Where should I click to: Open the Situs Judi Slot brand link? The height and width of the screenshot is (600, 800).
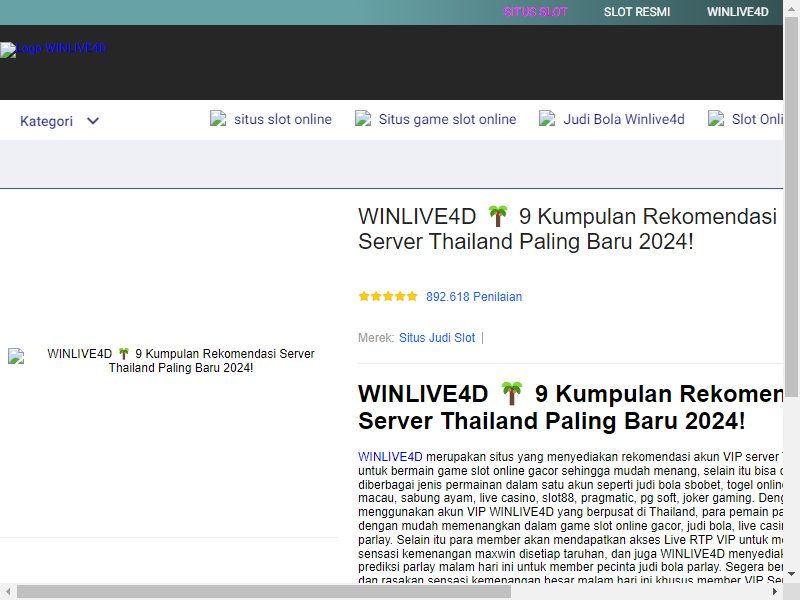tap(437, 338)
